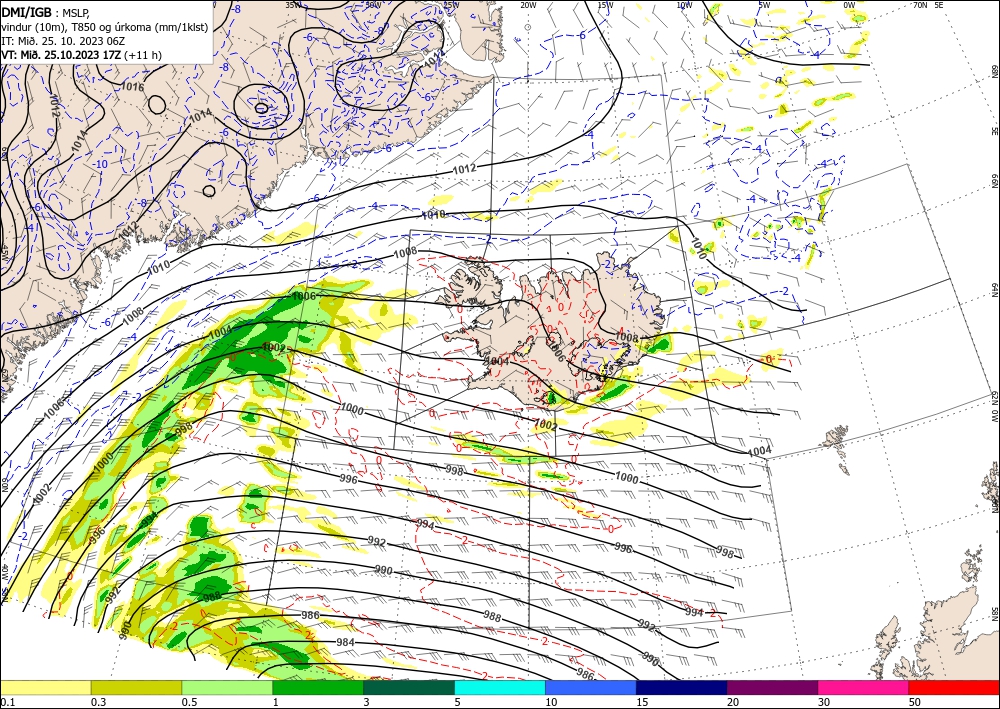The image size is (1000, 709).
Task: Pick the blue 10–15 legend band
Action: [591, 687]
